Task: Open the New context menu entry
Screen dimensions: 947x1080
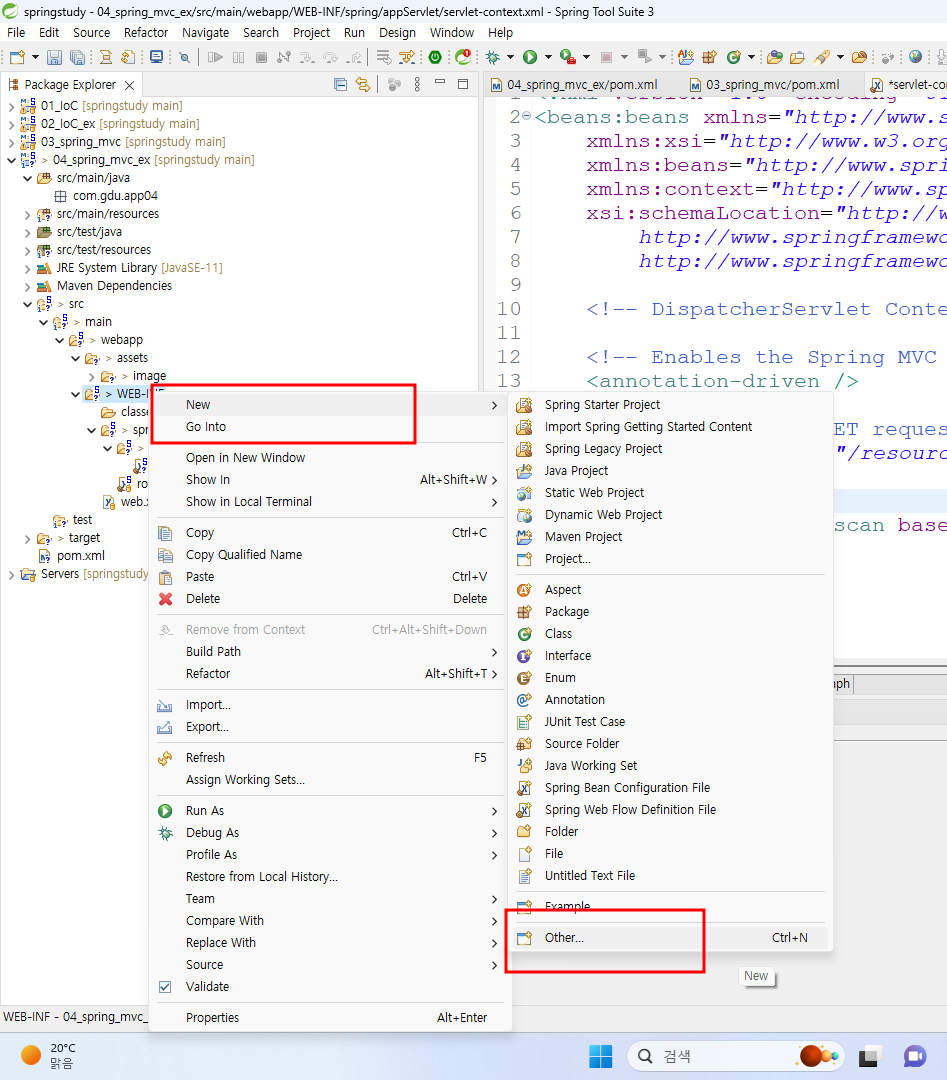Action: point(329,404)
